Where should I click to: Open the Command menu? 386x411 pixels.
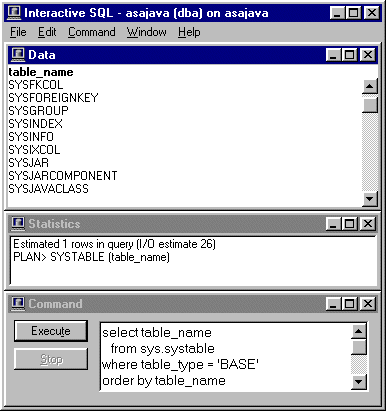click(x=92, y=32)
